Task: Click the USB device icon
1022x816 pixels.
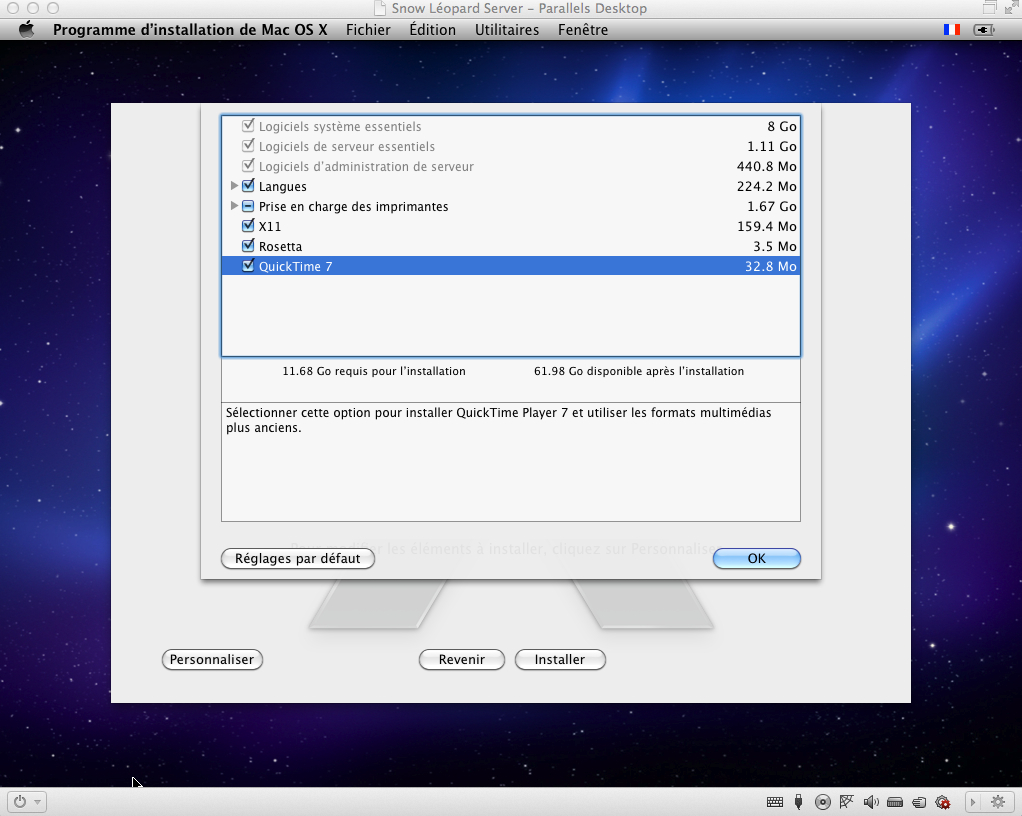Action: tap(798, 802)
